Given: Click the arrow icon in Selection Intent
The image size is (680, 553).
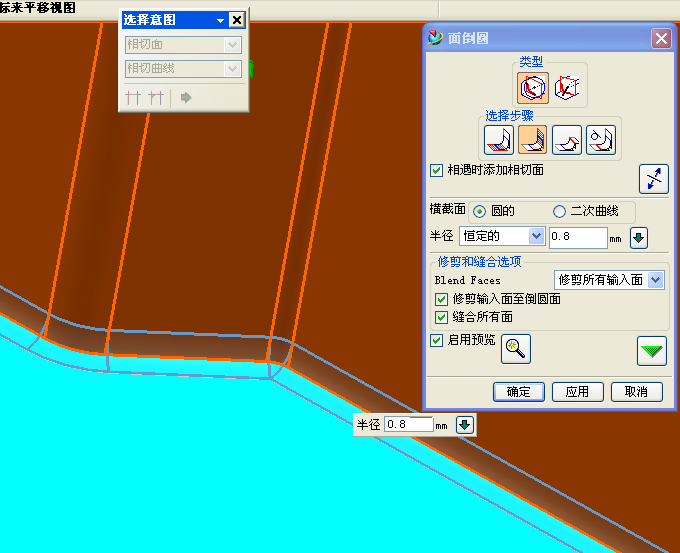Looking at the screenshot, I should point(186,98).
